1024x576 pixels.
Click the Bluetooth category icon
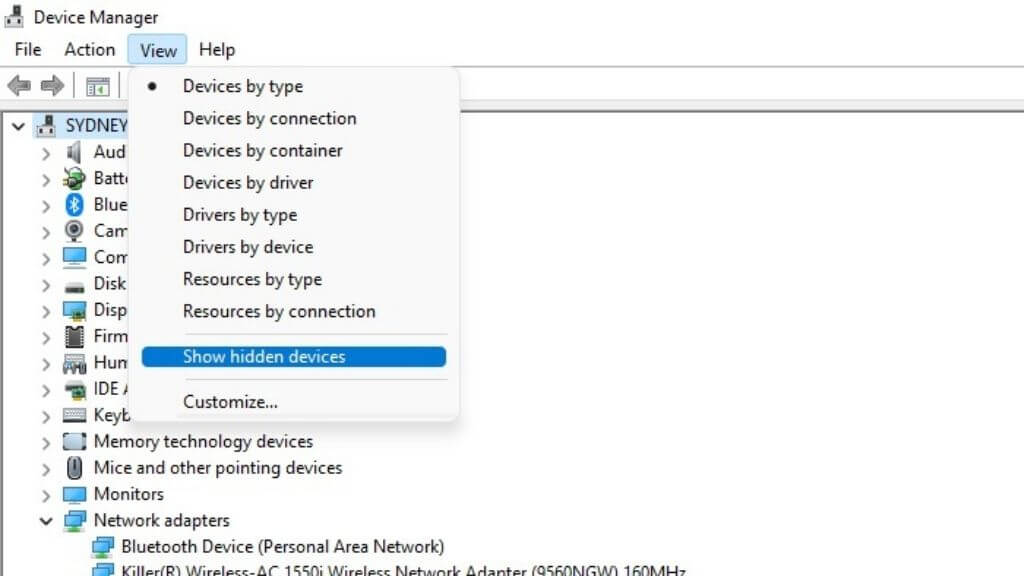pos(74,204)
